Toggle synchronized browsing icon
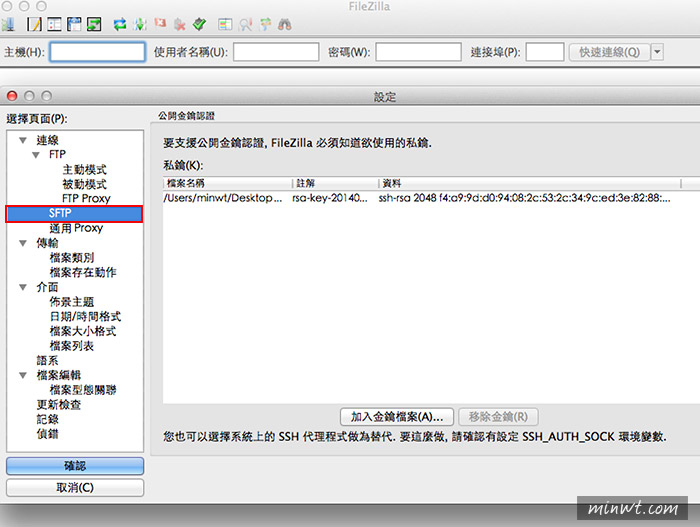This screenshot has width=700, height=527. [x=266, y=24]
